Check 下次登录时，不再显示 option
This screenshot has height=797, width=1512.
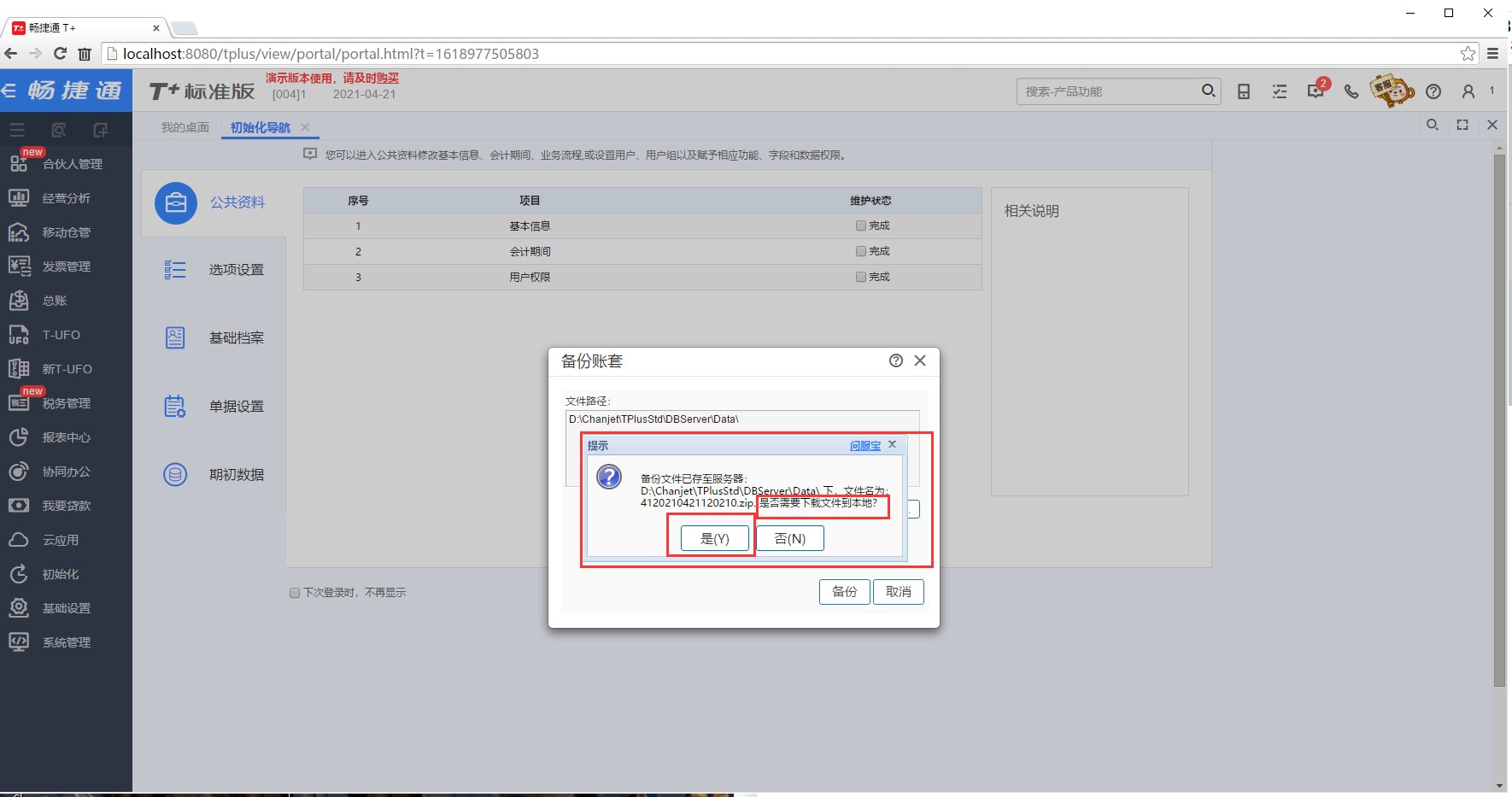click(295, 592)
